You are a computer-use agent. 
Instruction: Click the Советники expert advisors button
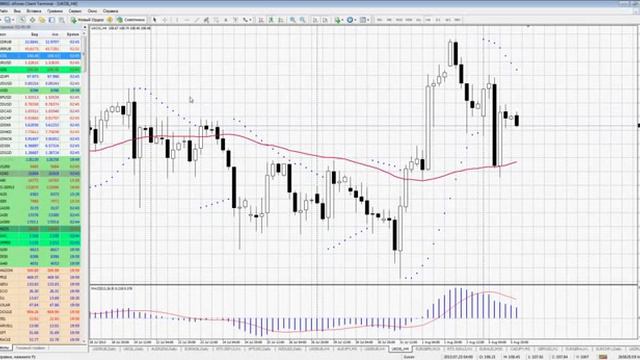coord(131,20)
